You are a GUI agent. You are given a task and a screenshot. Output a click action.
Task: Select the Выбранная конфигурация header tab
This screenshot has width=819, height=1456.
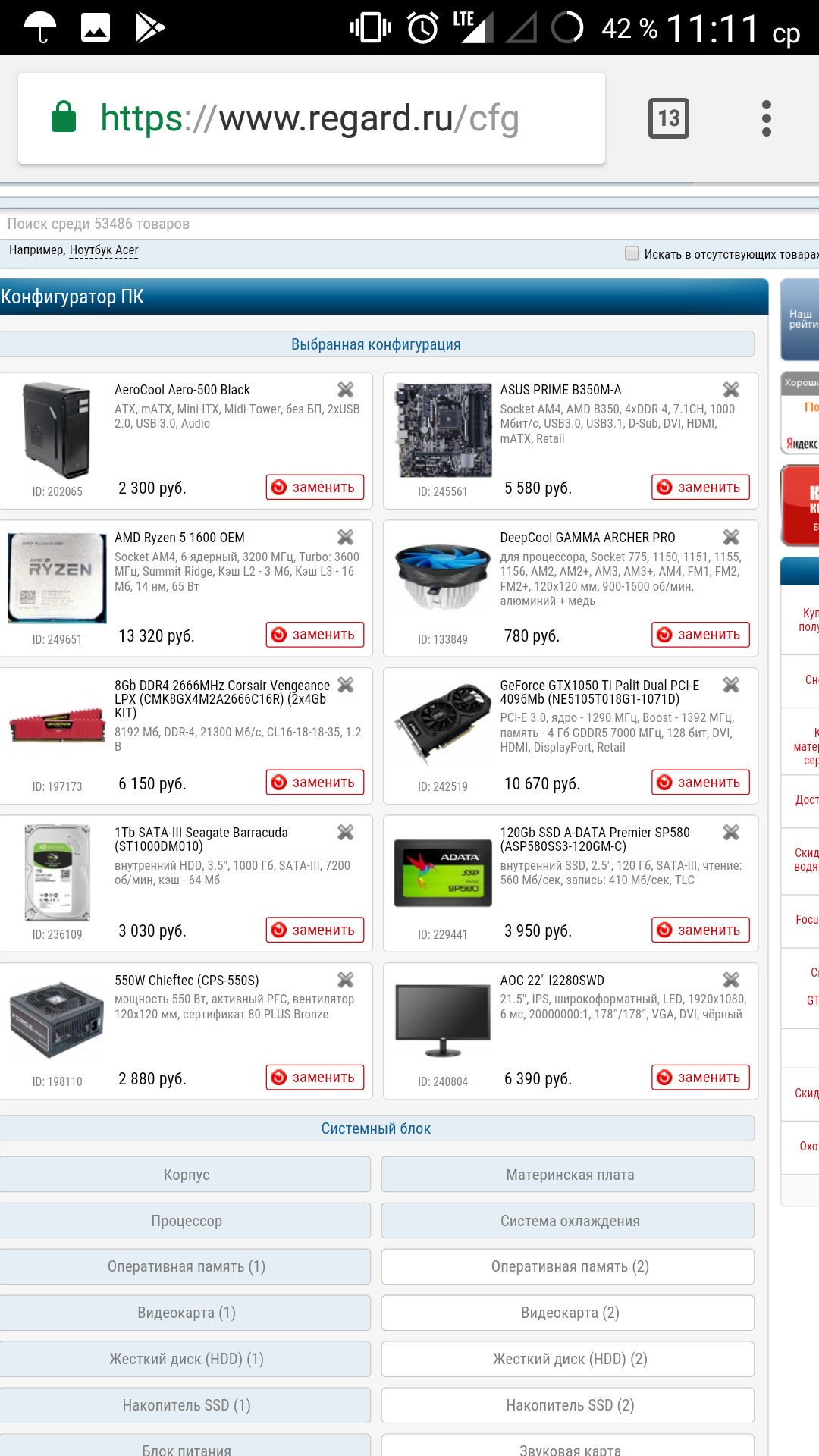[376, 344]
